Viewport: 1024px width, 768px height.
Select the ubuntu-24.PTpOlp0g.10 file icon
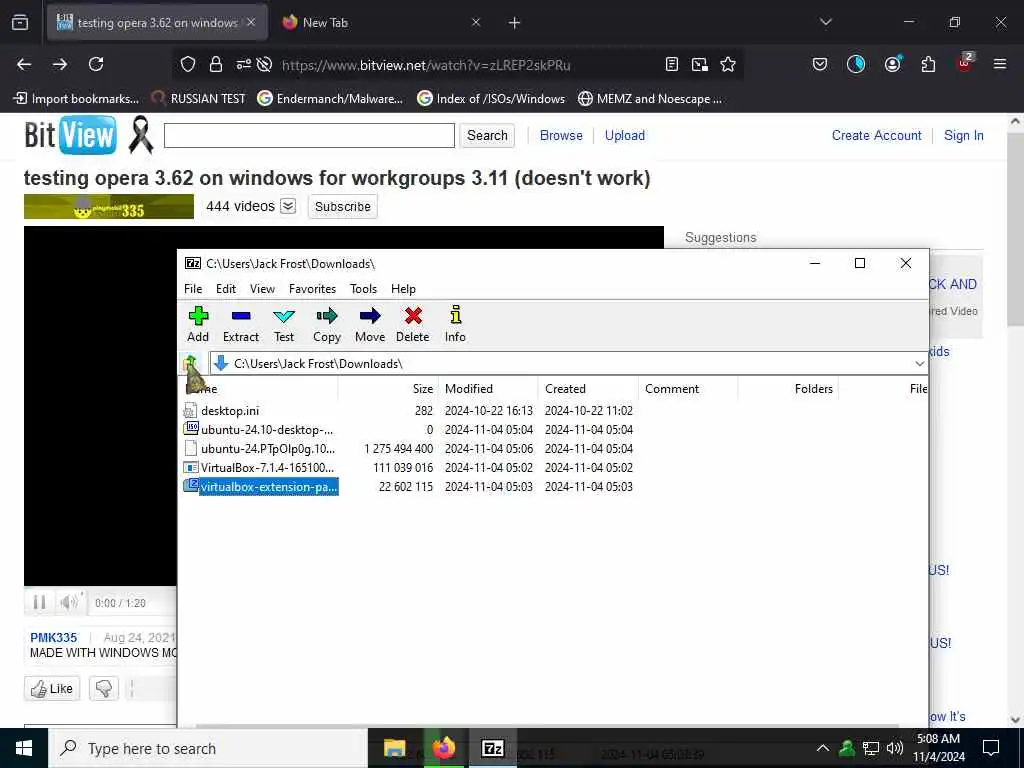[190, 448]
